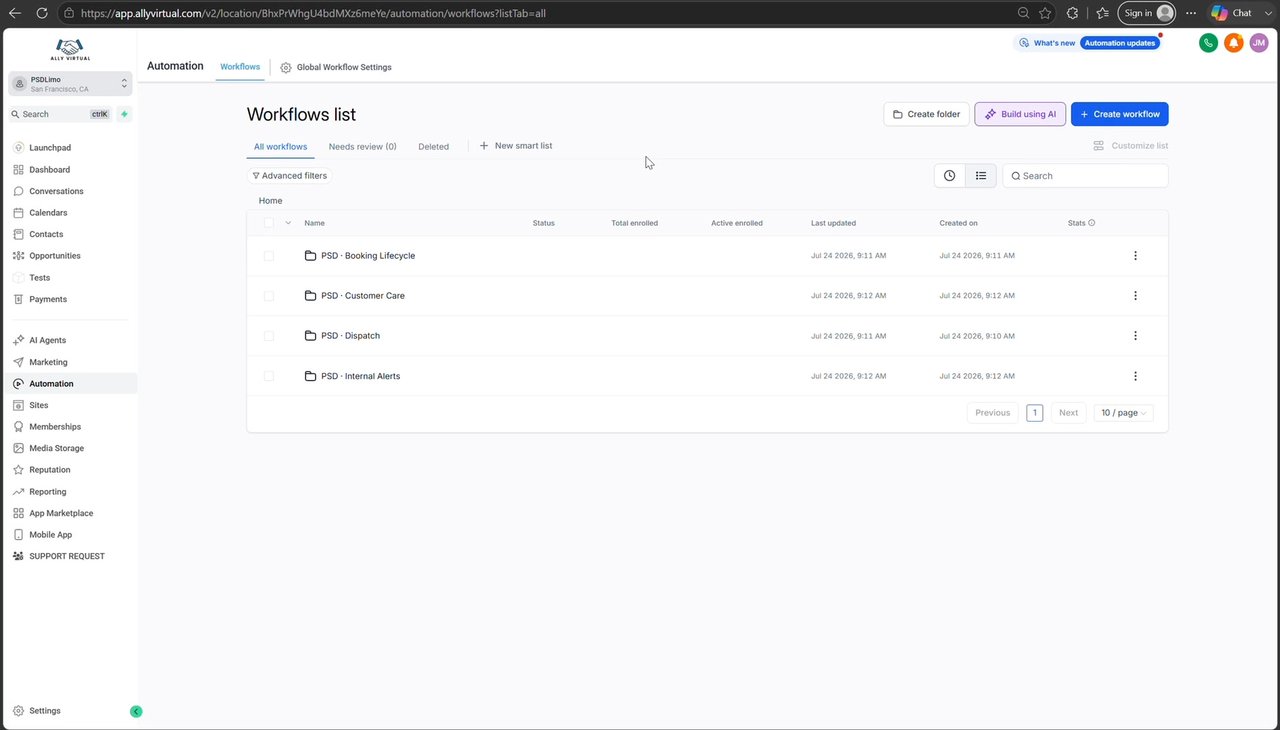Open the 10 / page dropdown

(x=1124, y=413)
